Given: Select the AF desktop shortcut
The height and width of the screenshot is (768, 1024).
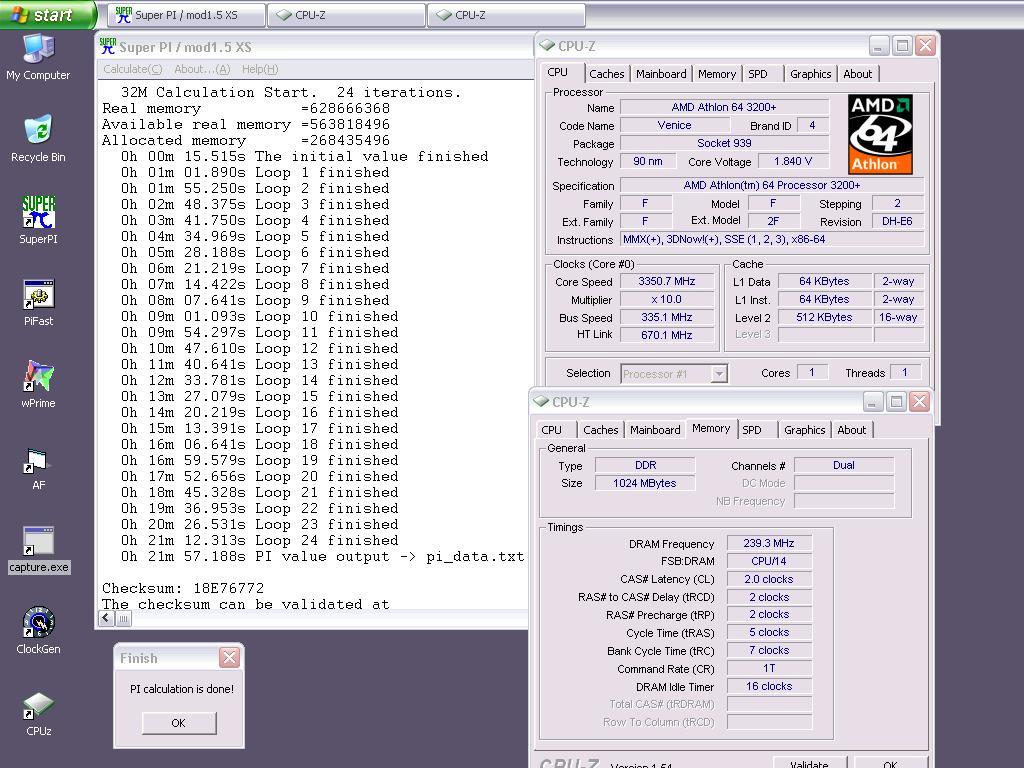Looking at the screenshot, I should (38, 468).
